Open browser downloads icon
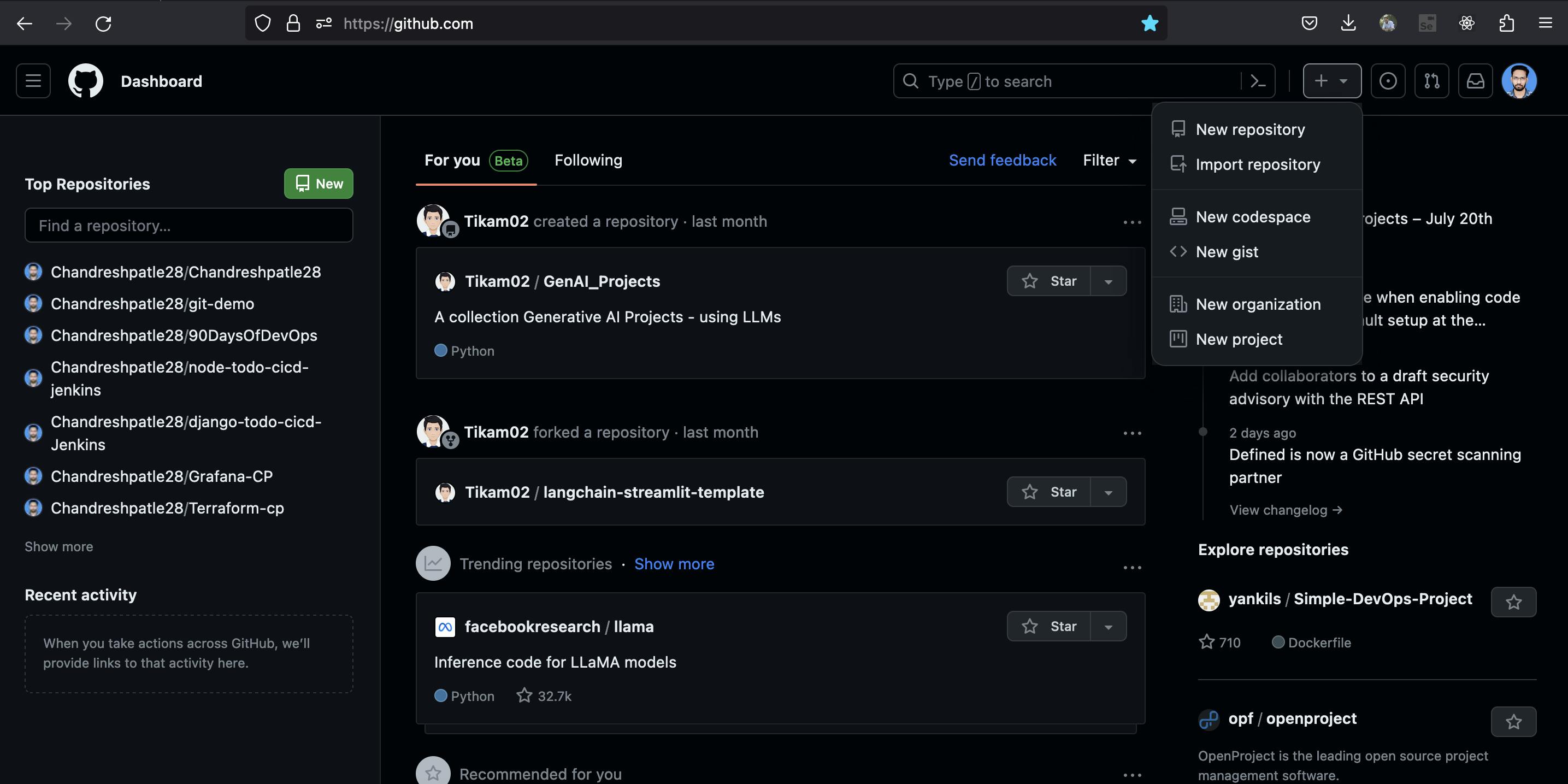The image size is (1568, 784). [x=1348, y=23]
